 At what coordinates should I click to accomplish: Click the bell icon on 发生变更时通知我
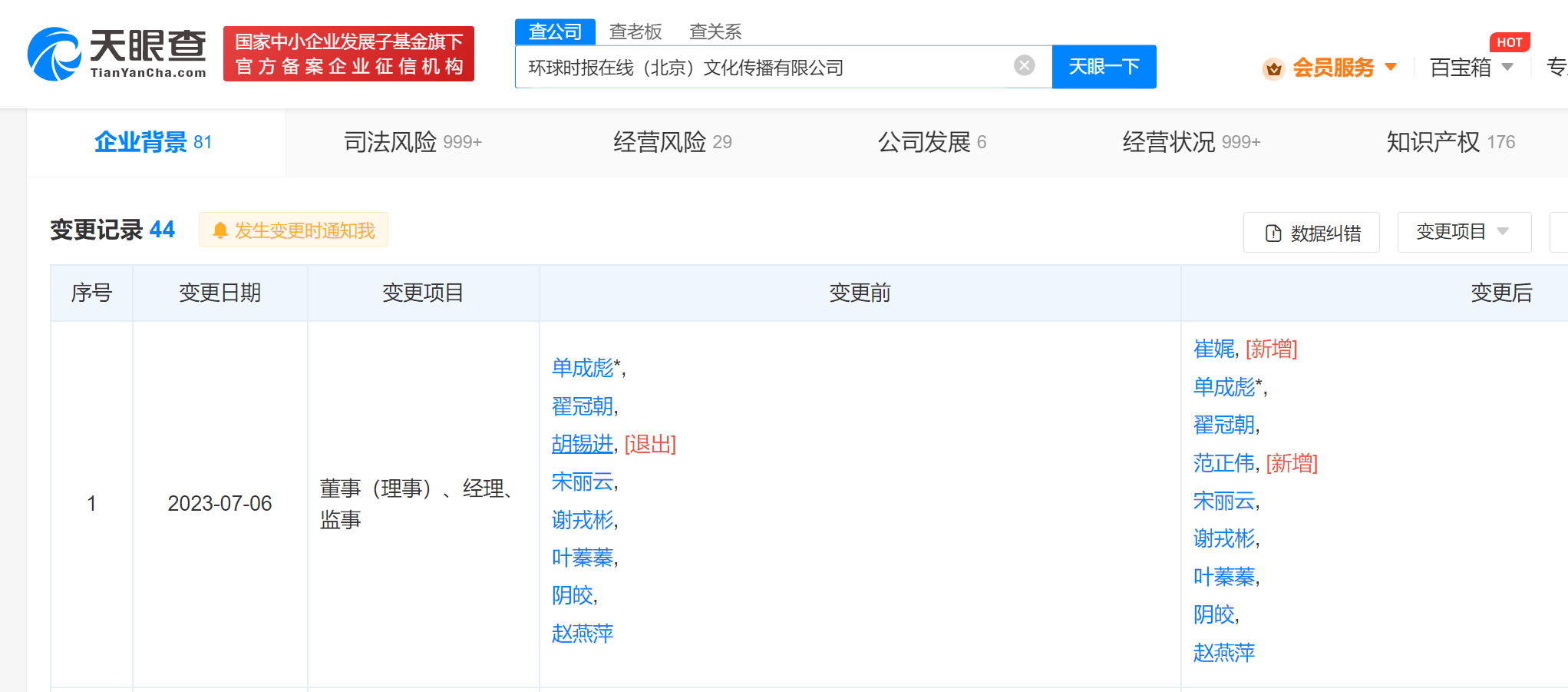pyautogui.click(x=221, y=230)
